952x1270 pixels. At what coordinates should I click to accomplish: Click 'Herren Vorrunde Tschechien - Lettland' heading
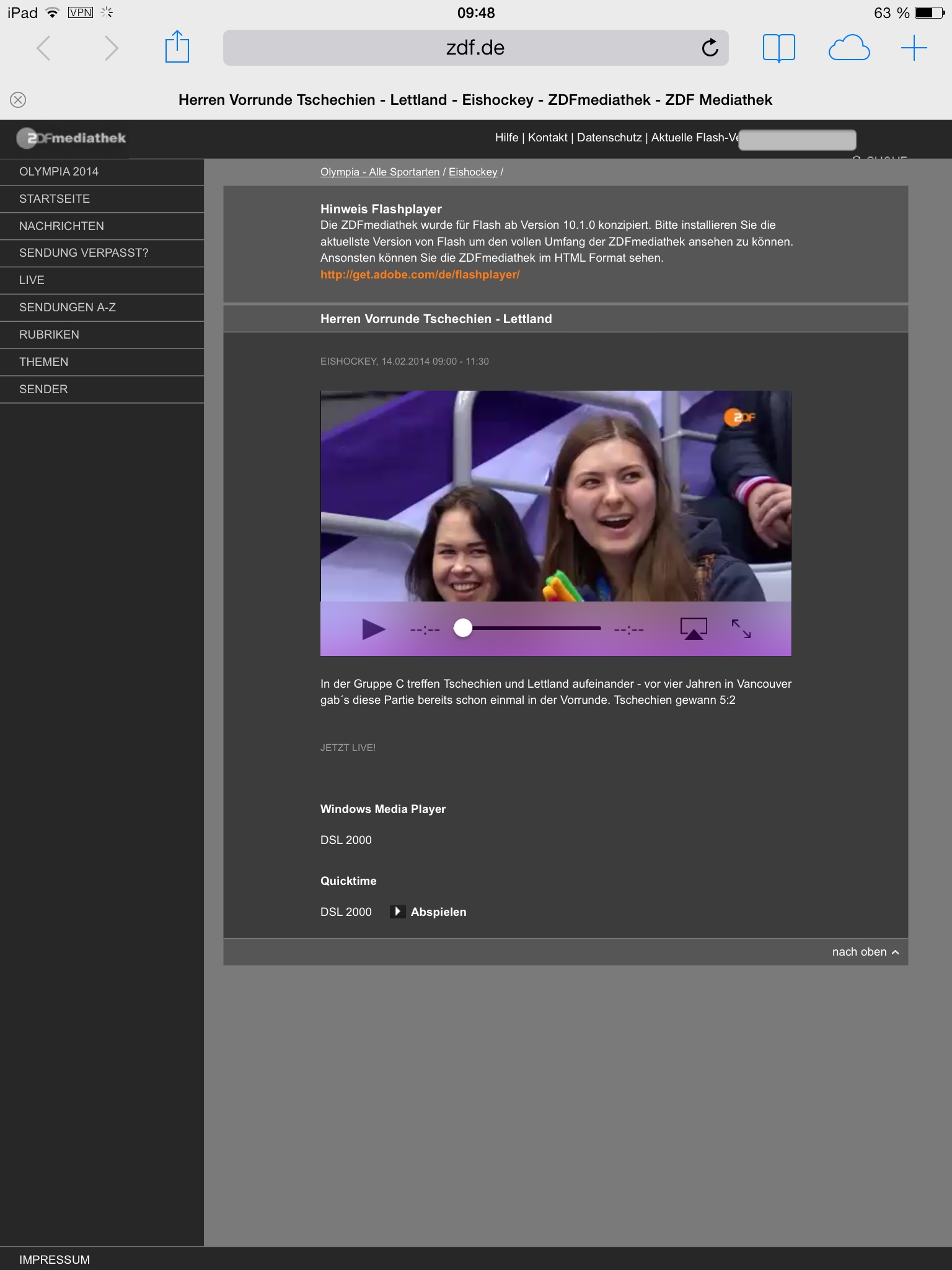tap(436, 319)
